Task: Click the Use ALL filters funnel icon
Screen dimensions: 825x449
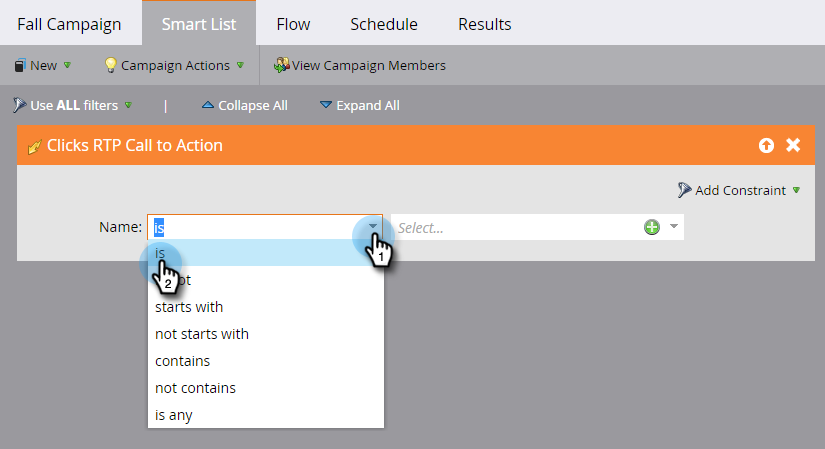Action: click(20, 105)
